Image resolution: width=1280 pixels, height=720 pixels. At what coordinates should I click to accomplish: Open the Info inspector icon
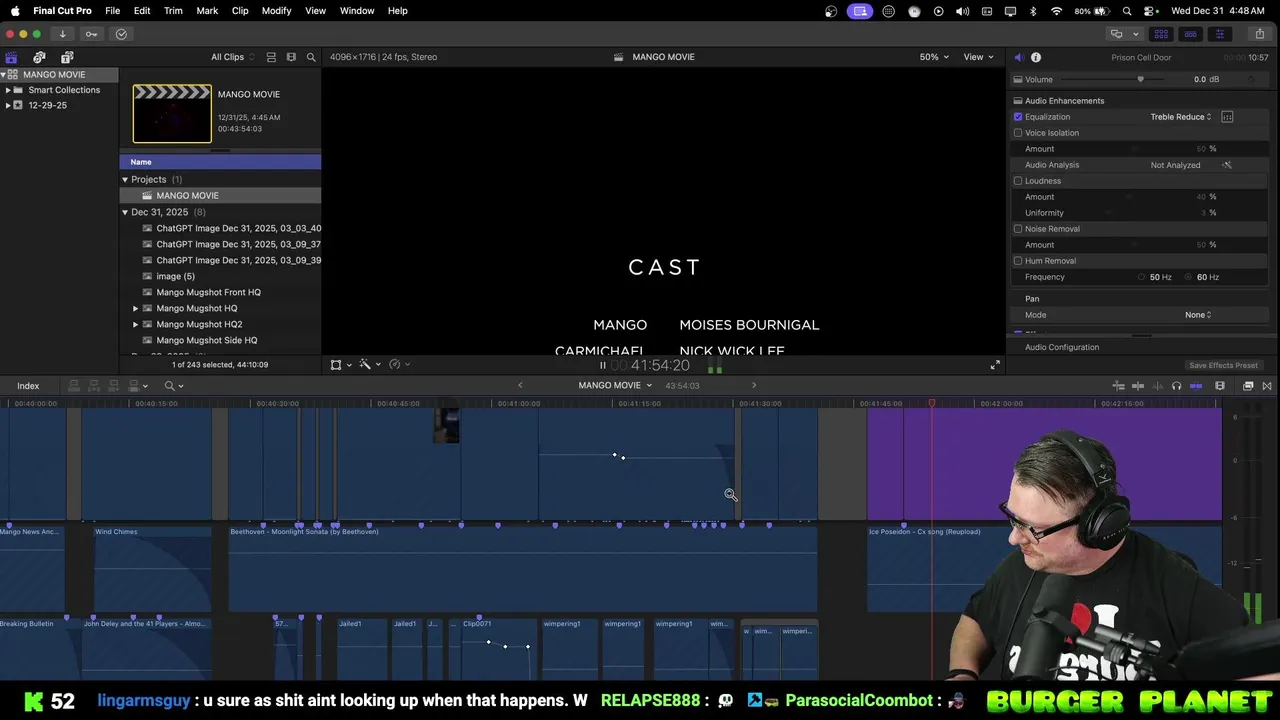[1036, 57]
